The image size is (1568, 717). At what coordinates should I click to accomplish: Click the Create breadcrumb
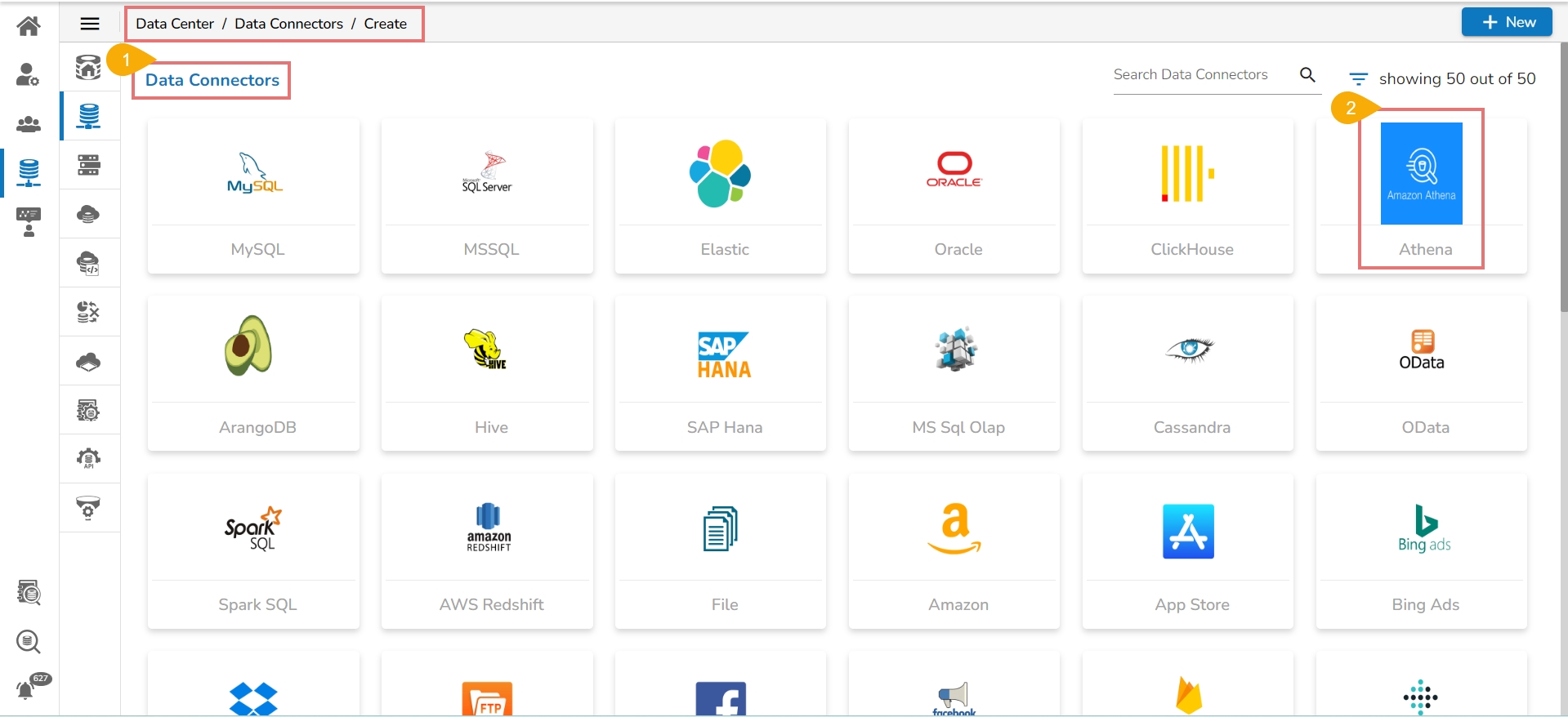(x=385, y=24)
